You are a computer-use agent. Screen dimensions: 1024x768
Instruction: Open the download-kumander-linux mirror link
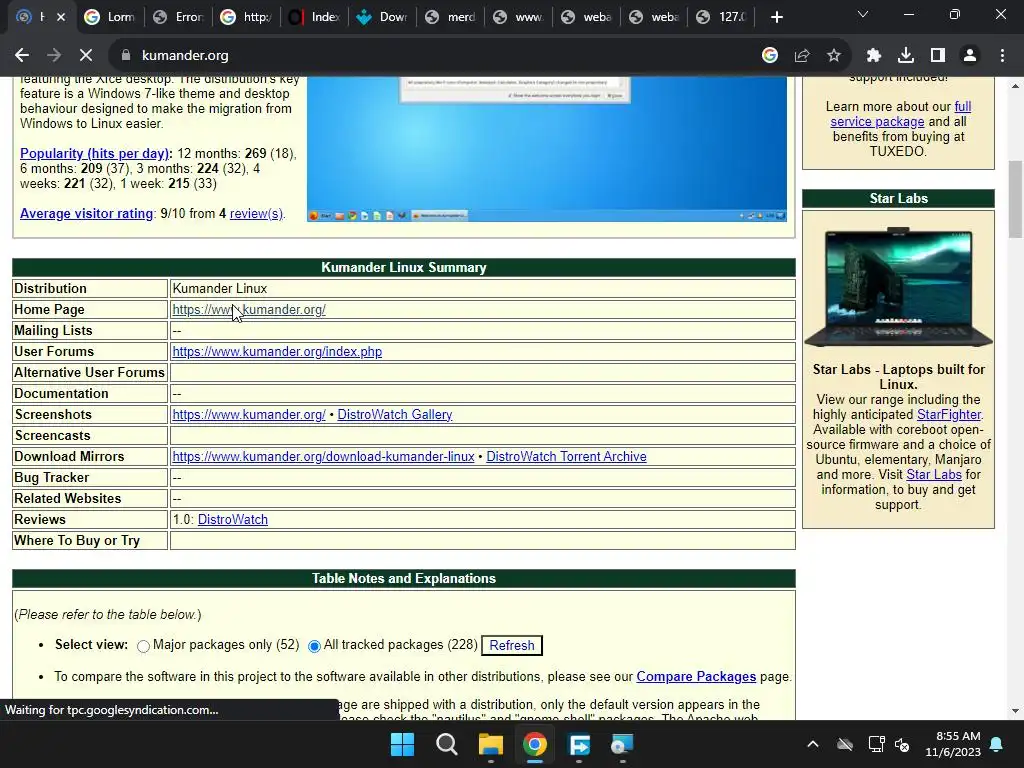[323, 456]
